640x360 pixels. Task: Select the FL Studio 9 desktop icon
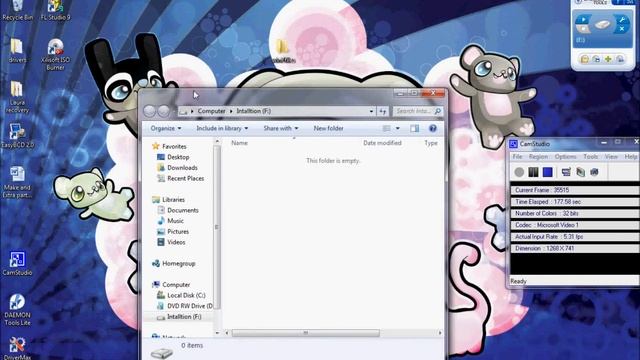click(56, 11)
